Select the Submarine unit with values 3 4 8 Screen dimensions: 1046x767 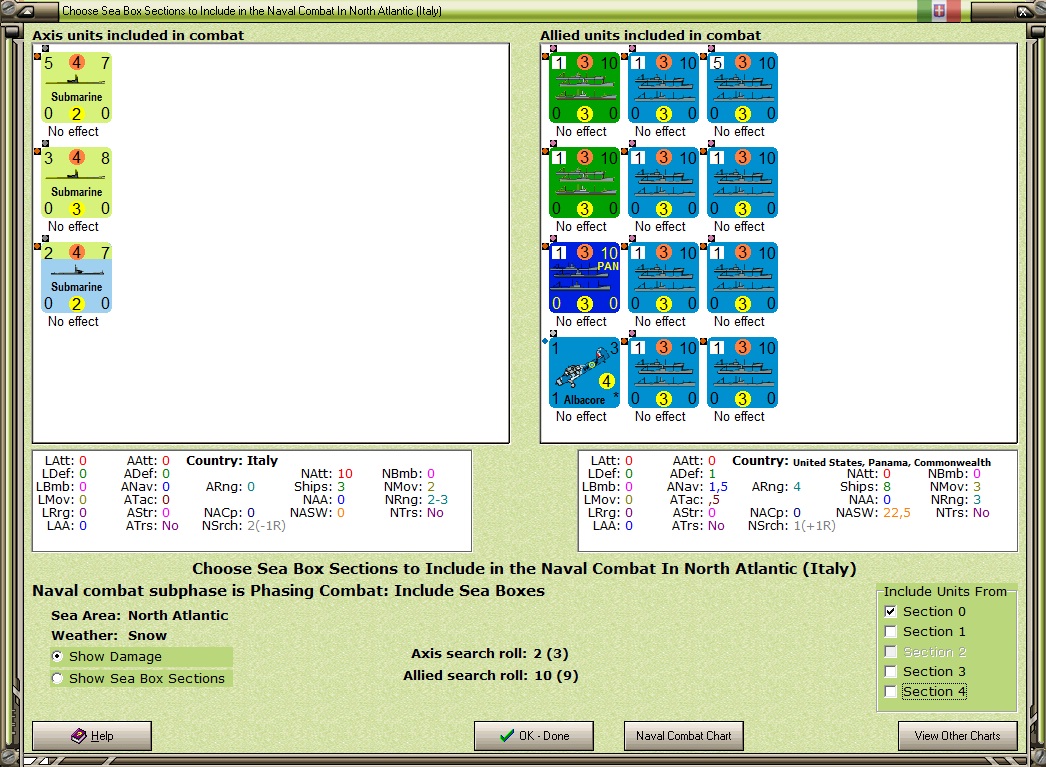click(76, 182)
